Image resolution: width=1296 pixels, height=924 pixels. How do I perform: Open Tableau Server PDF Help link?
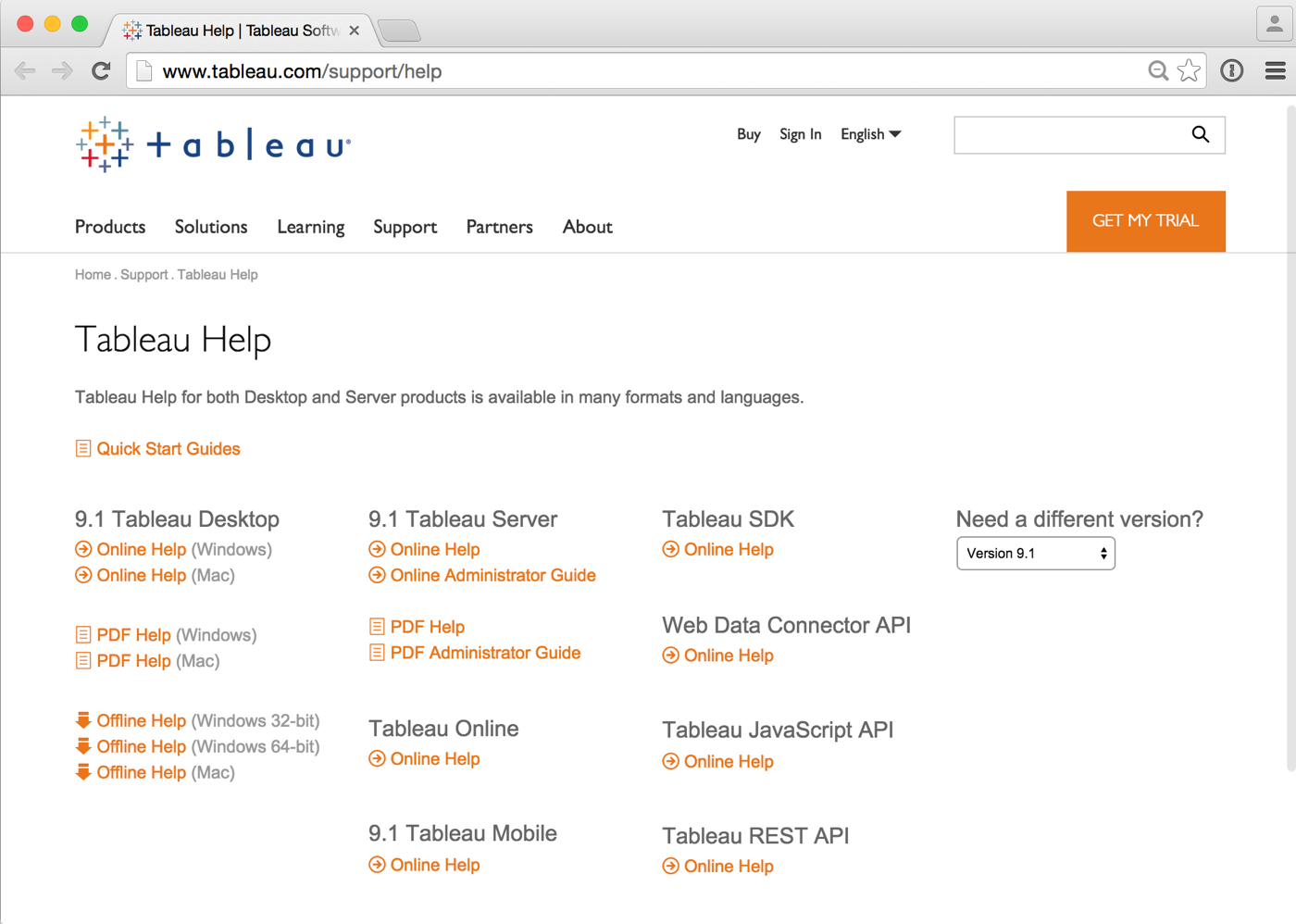(428, 628)
